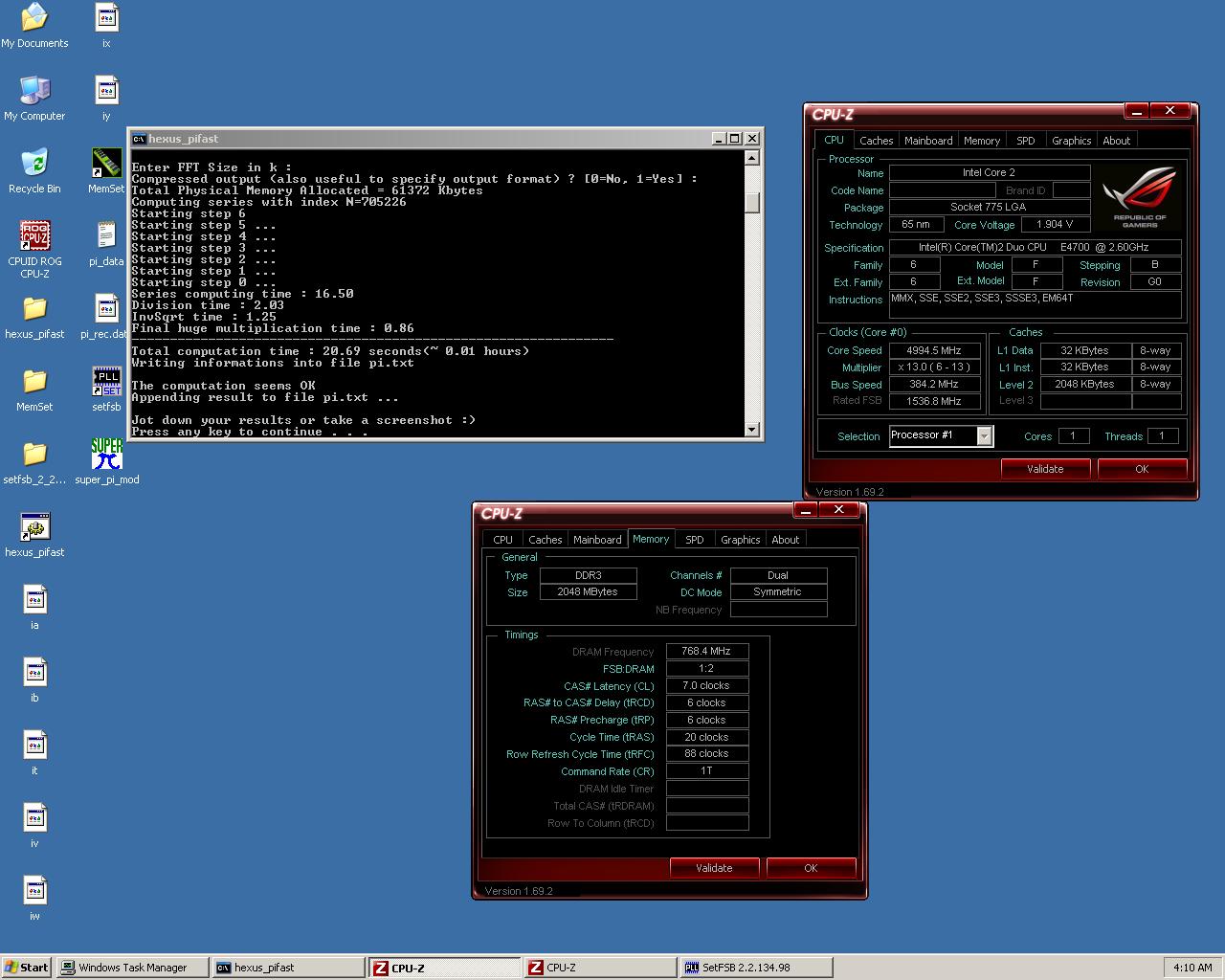Open Caches tab in Memory window
This screenshot has height=980, width=1225.
(545, 540)
